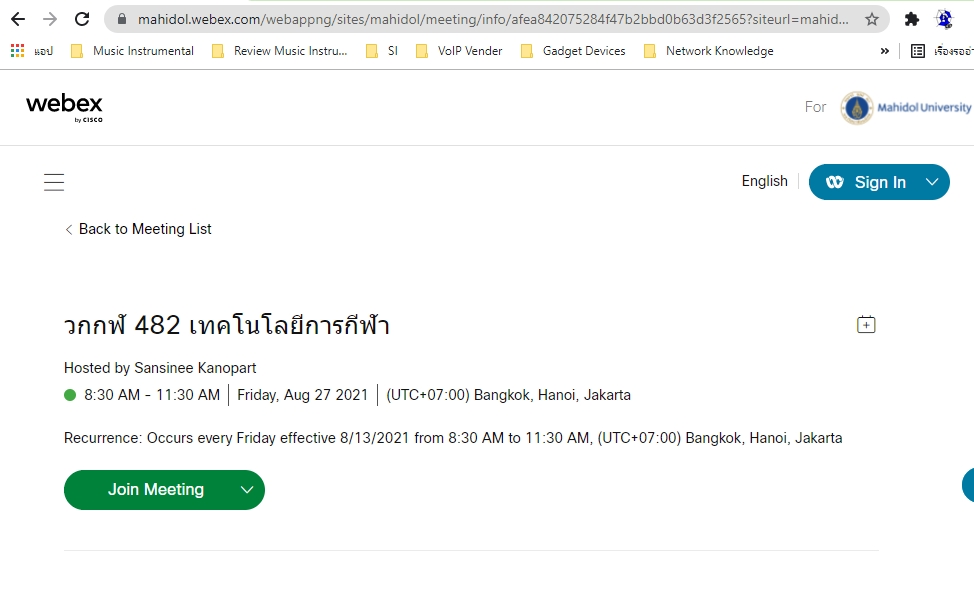Viewport: 974px width, 598px height.
Task: Click the Sign In button
Action: tap(866, 182)
